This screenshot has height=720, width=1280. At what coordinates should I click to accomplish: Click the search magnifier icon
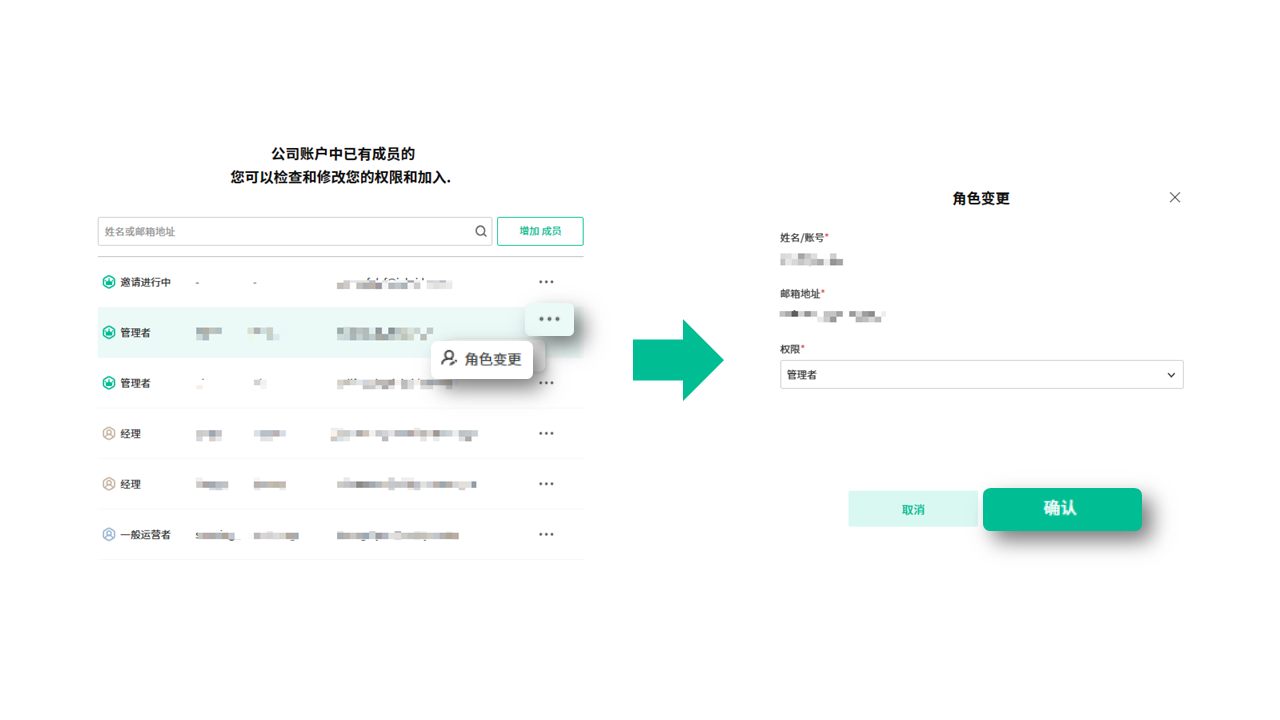[x=480, y=230]
